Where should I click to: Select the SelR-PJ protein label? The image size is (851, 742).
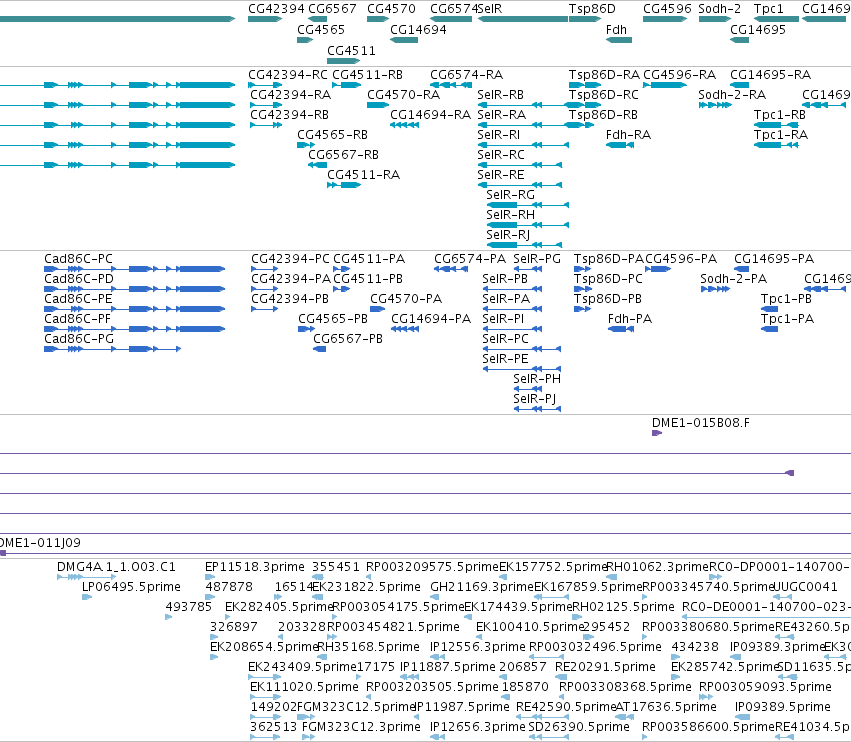coord(535,398)
